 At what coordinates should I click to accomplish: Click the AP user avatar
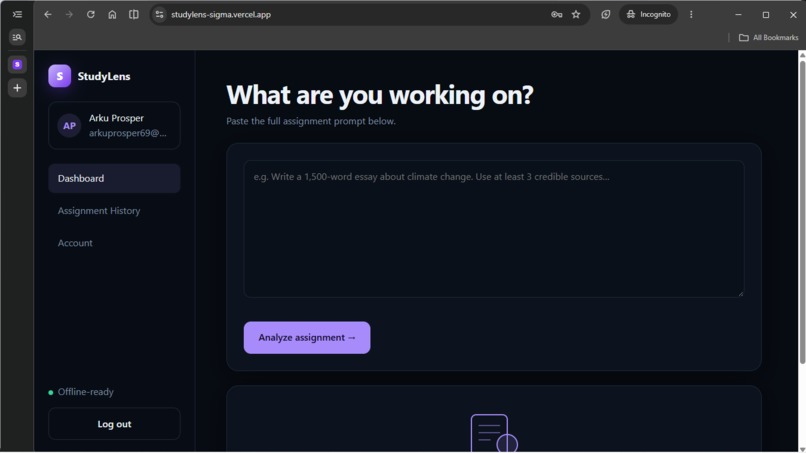pos(69,126)
